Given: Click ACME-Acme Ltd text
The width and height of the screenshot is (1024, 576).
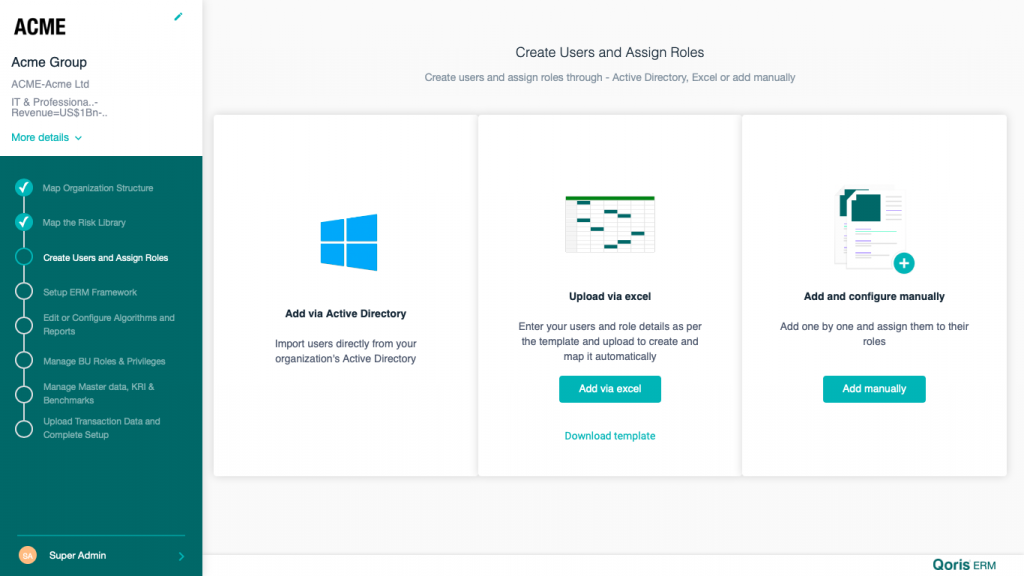Looking at the screenshot, I should [x=50, y=84].
